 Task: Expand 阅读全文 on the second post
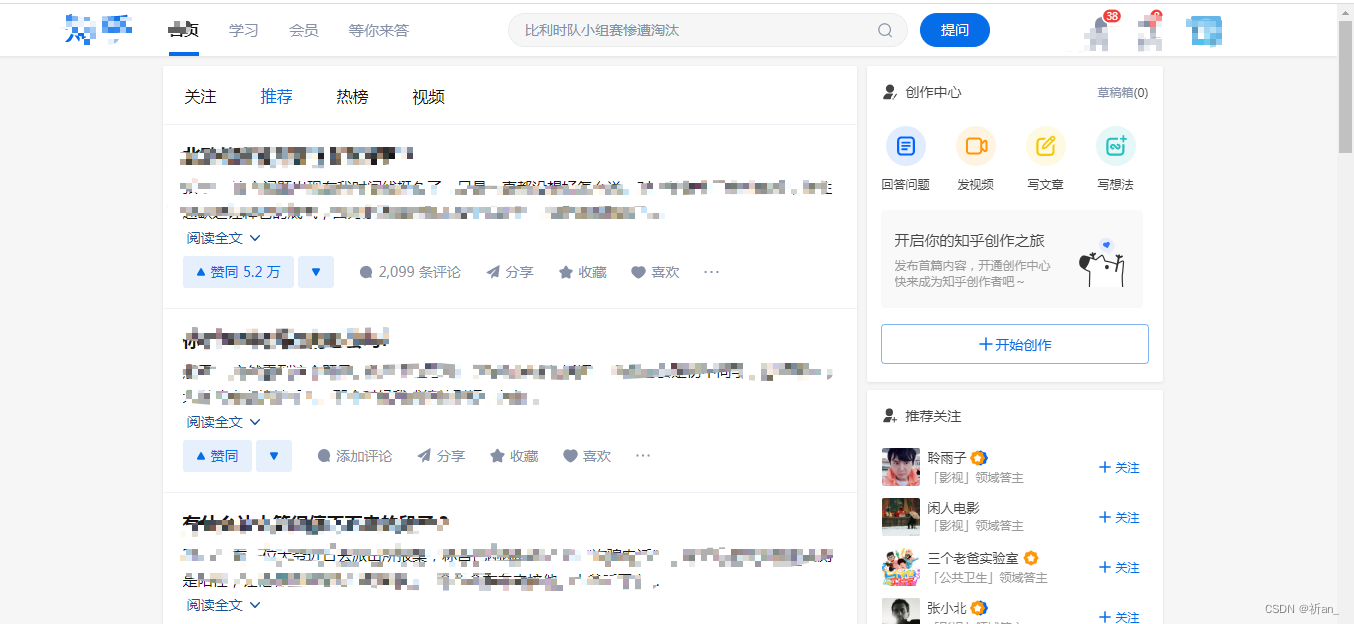(x=224, y=422)
